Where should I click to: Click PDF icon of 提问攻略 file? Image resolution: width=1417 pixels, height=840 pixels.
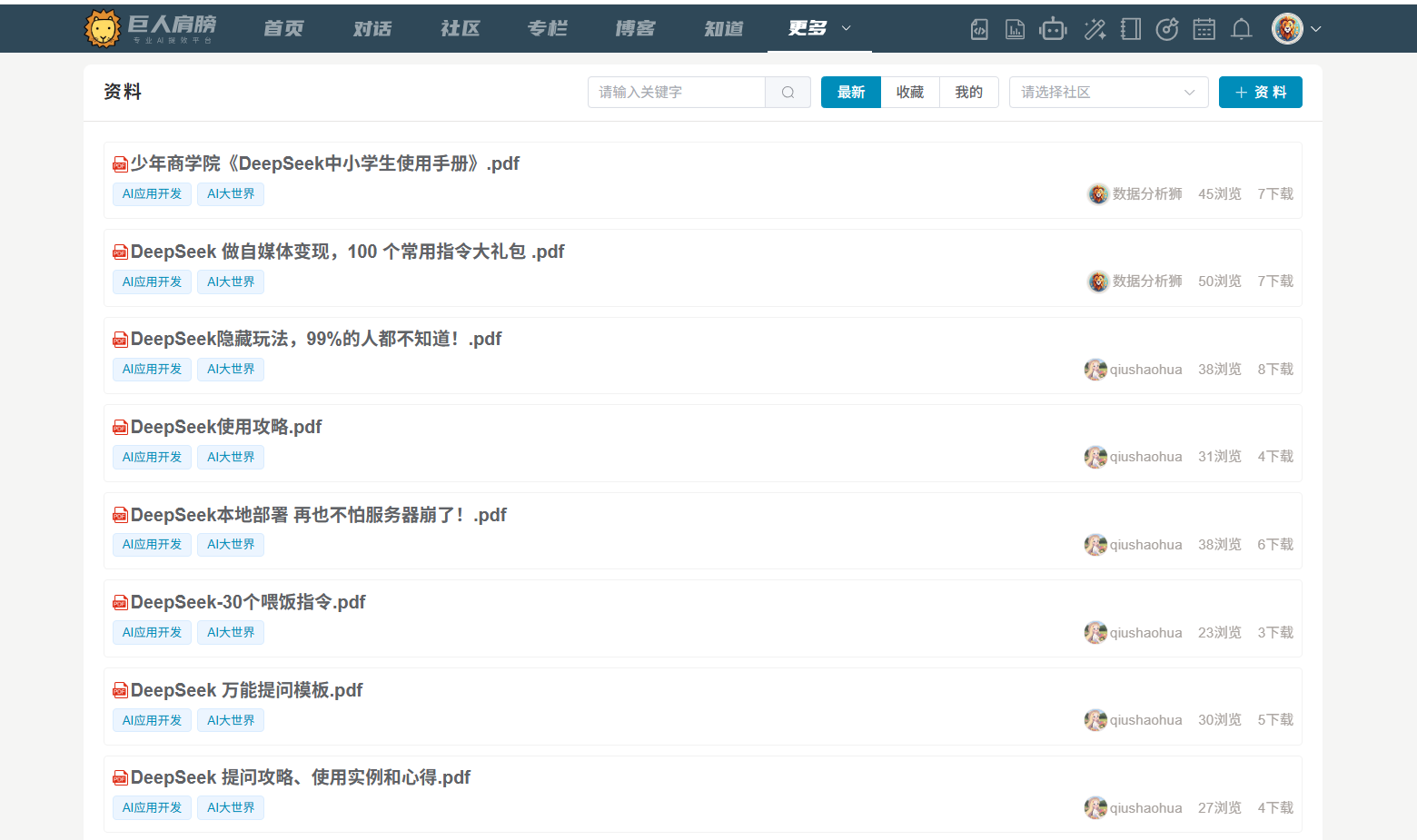120,778
